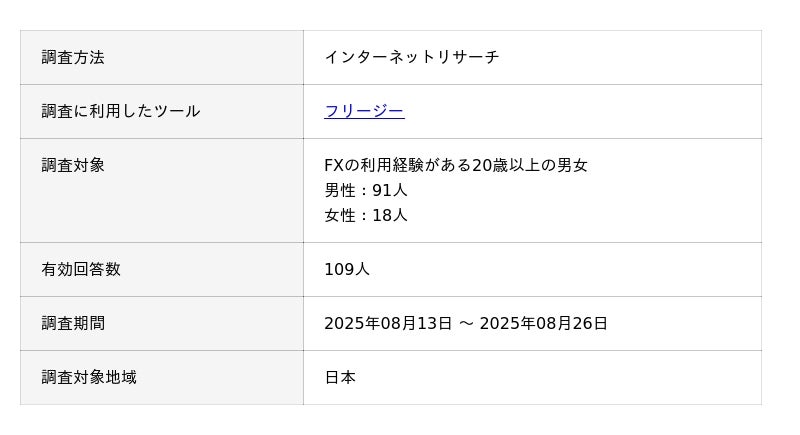Image resolution: width=800 pixels, height=435 pixels.
Task: Click the 日本 value cell
Action: [x=340, y=377]
